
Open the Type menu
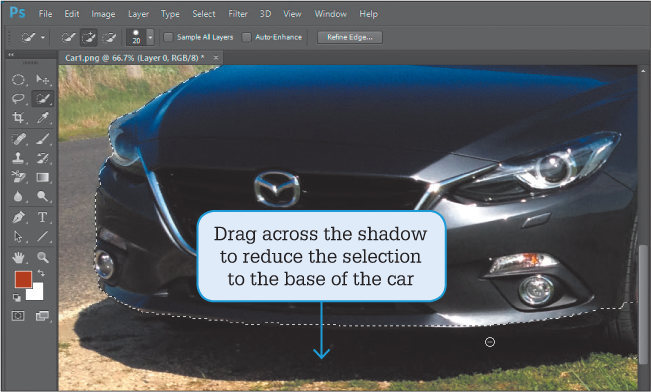pyautogui.click(x=170, y=14)
